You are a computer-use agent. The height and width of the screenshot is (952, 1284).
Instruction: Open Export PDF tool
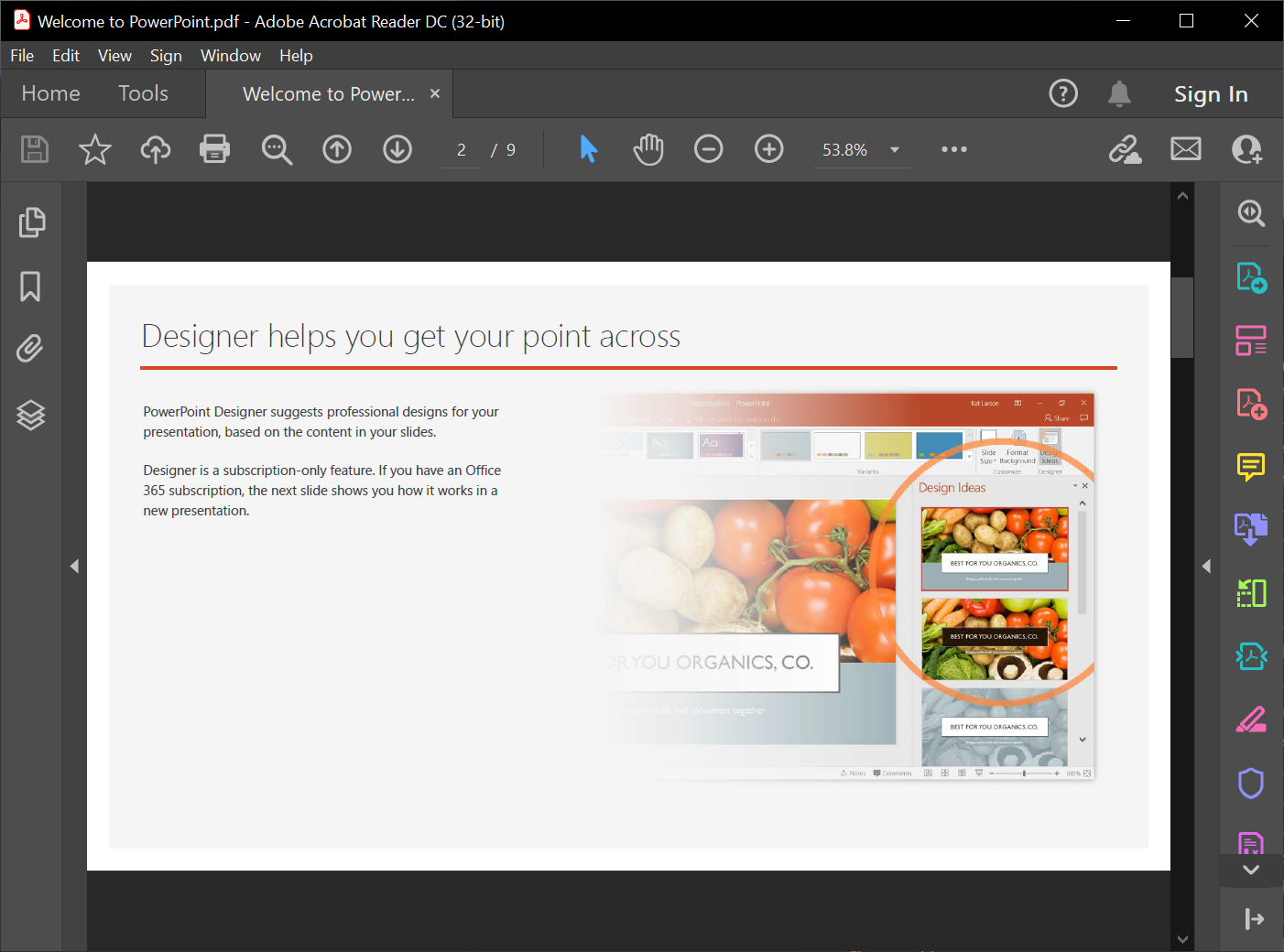pos(1251,277)
